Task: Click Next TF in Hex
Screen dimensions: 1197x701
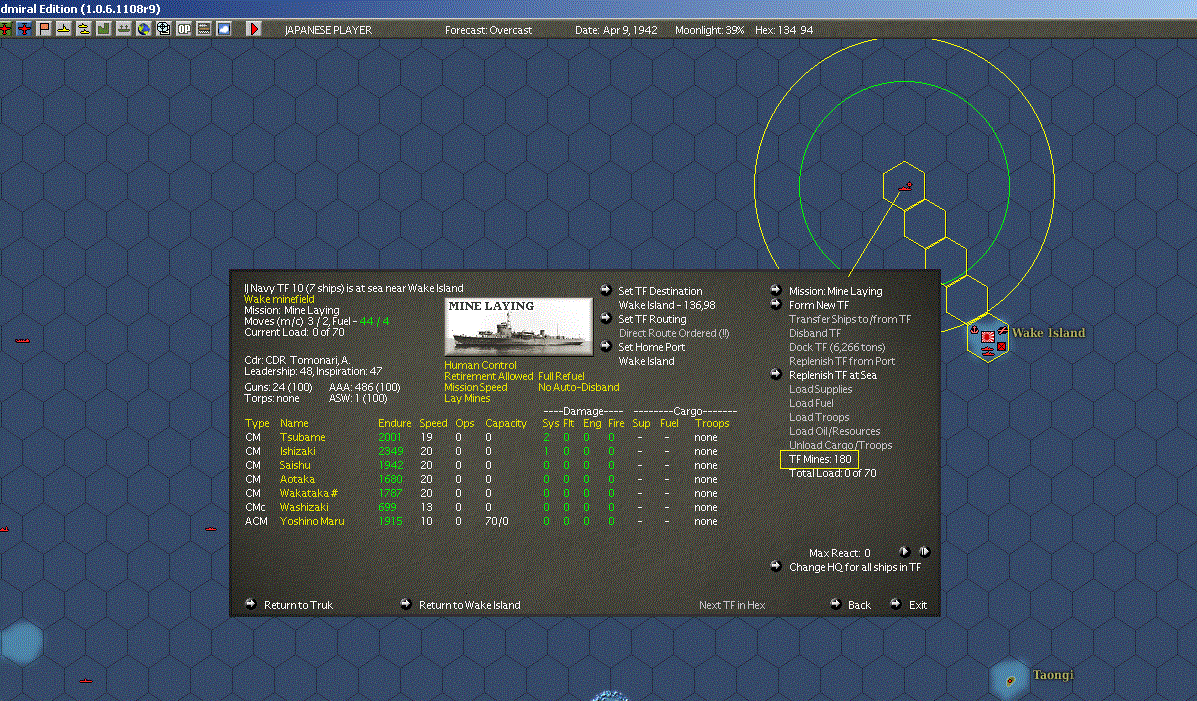Action: pyautogui.click(x=732, y=605)
